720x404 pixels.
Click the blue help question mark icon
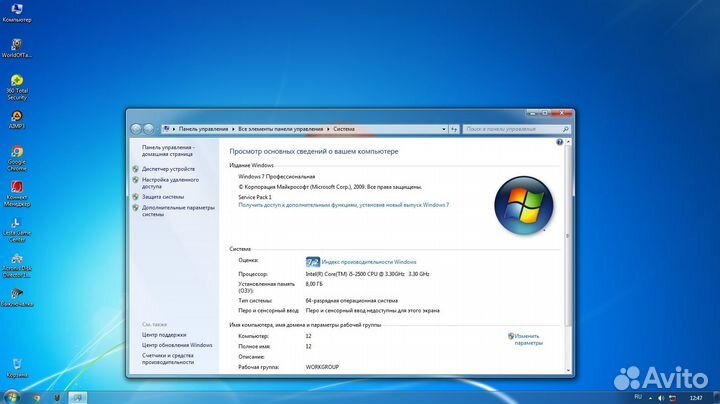coord(559,143)
